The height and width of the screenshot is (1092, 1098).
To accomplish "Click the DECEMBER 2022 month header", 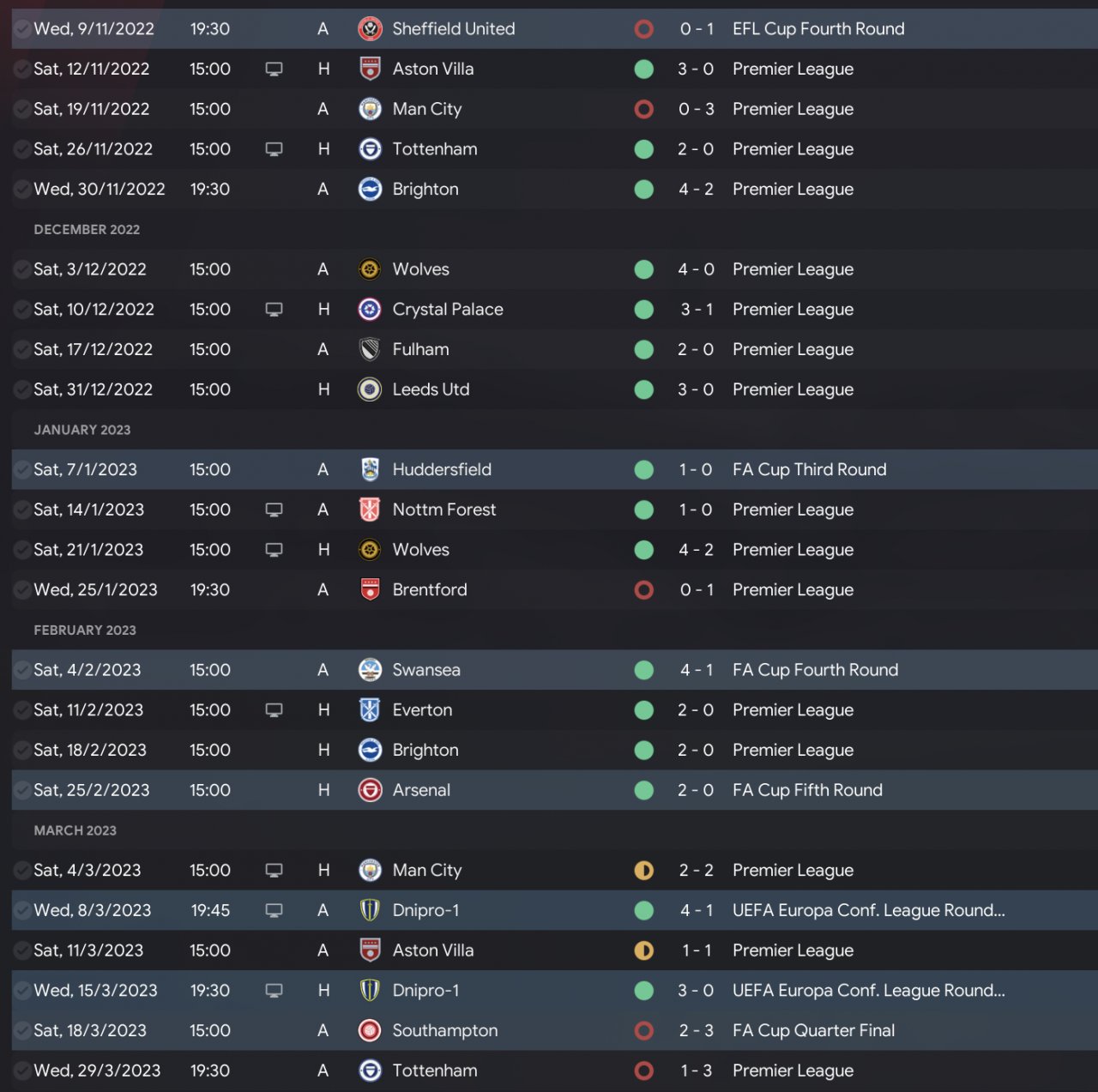I will click(x=87, y=230).
